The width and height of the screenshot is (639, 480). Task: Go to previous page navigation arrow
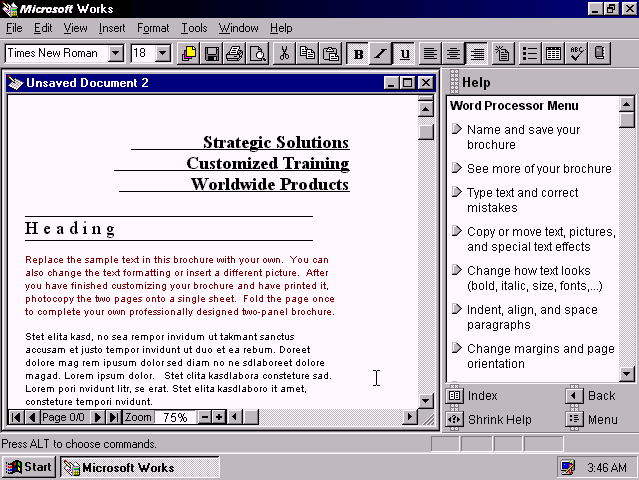(32, 417)
